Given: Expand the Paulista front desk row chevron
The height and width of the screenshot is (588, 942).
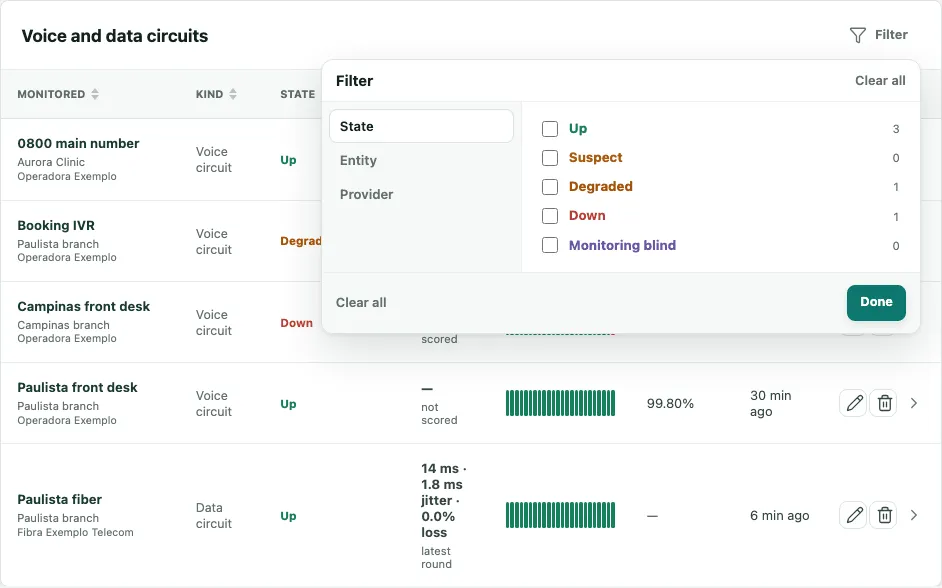Looking at the screenshot, I should tap(914, 403).
